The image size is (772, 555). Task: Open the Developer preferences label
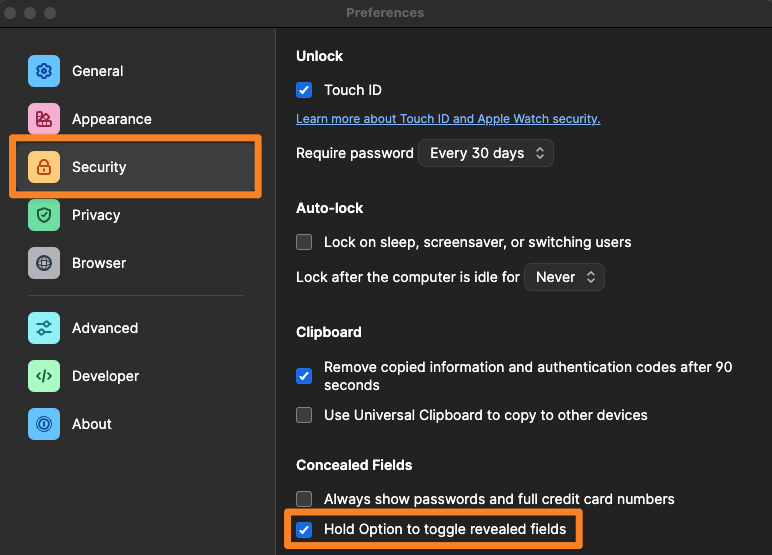105,376
